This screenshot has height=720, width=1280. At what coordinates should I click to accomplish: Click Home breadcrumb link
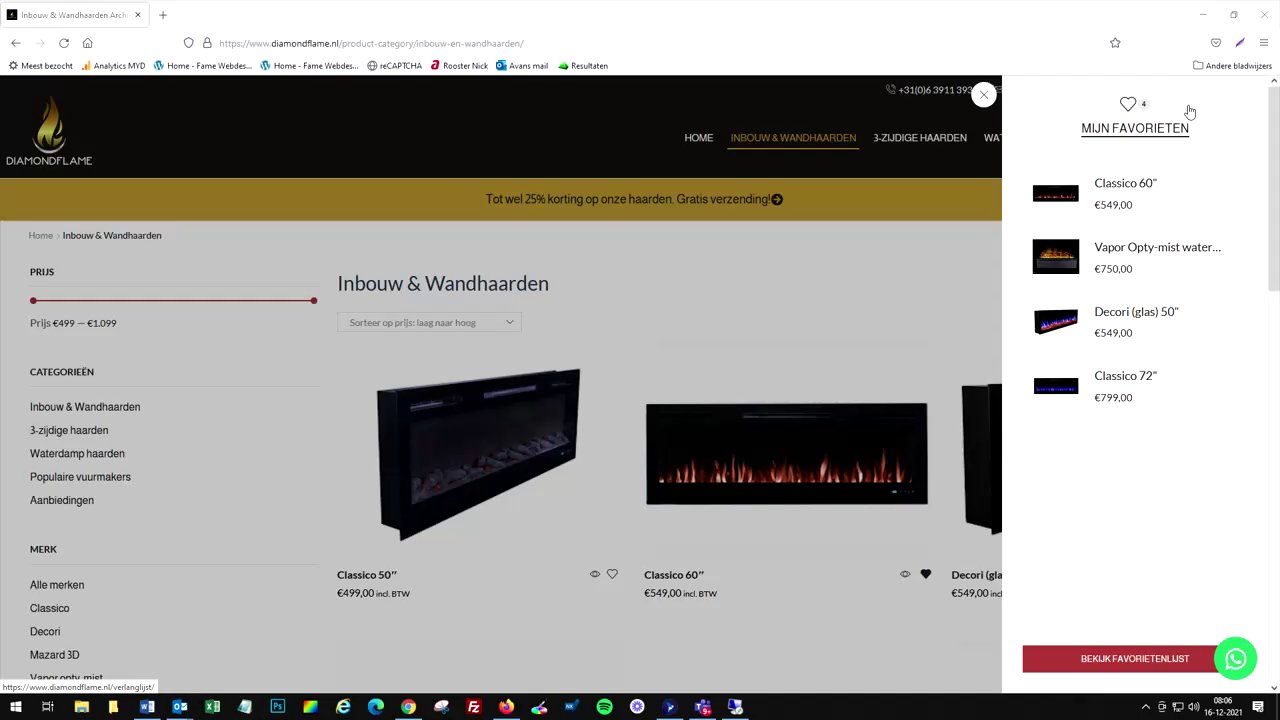(x=41, y=236)
